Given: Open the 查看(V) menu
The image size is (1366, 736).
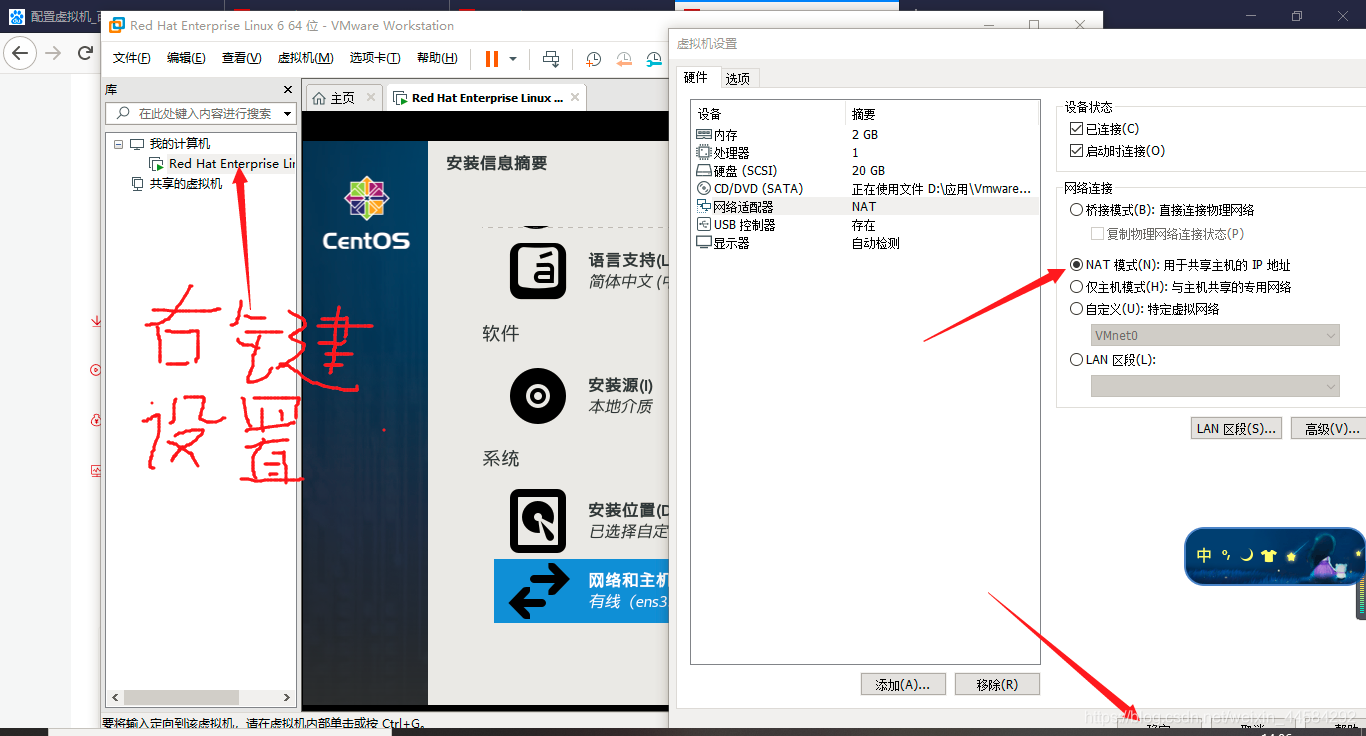Looking at the screenshot, I should [x=241, y=58].
